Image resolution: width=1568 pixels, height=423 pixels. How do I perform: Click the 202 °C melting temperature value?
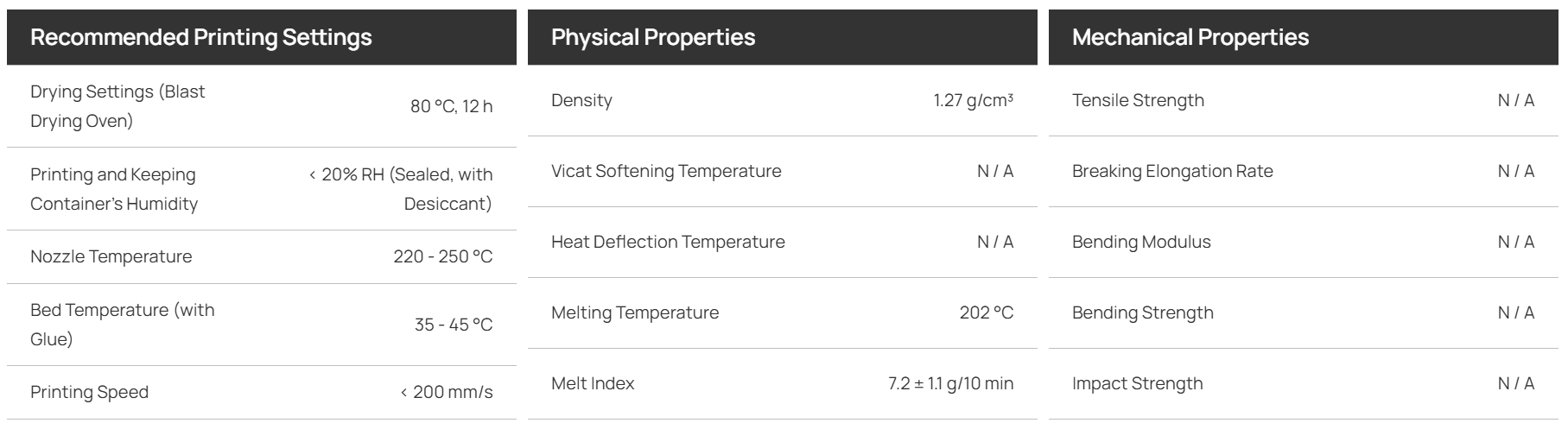coord(987,313)
